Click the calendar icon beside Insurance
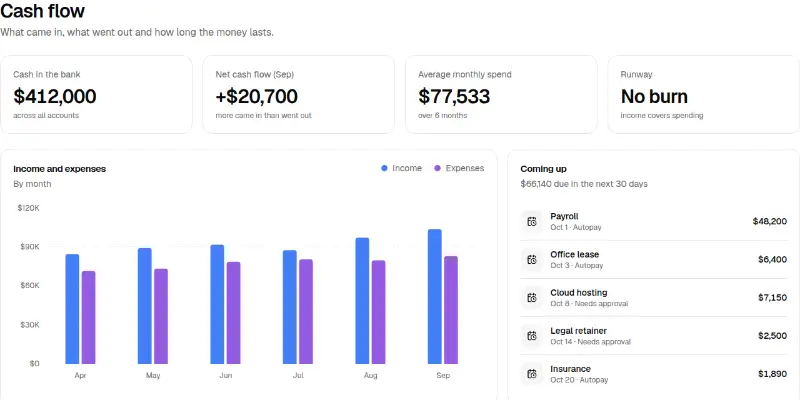This screenshot has height=400, width=800. pos(532,374)
